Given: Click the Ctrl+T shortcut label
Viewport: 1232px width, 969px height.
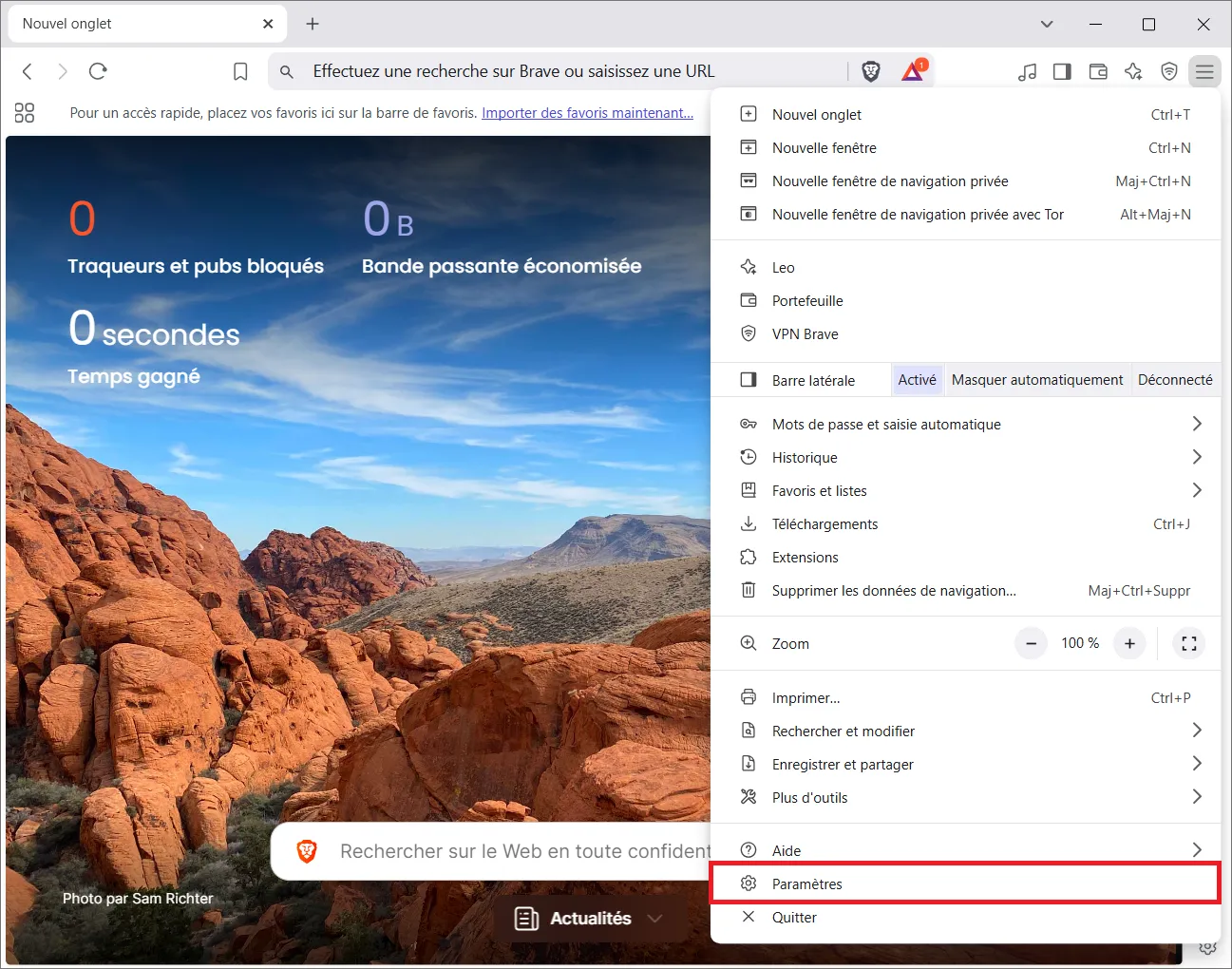Looking at the screenshot, I should [1170, 114].
